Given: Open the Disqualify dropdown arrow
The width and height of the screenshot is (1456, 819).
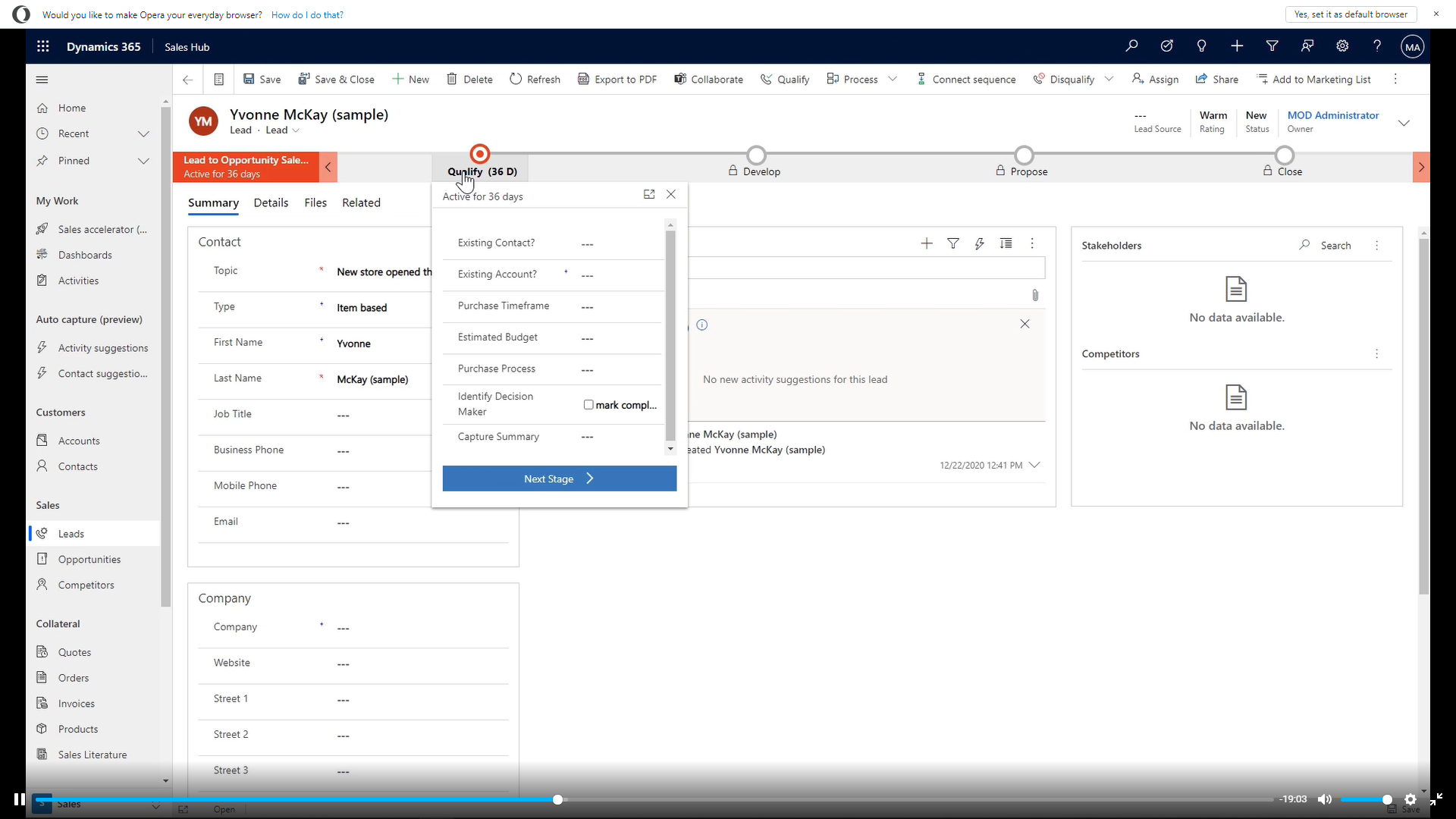Looking at the screenshot, I should pyautogui.click(x=1109, y=79).
